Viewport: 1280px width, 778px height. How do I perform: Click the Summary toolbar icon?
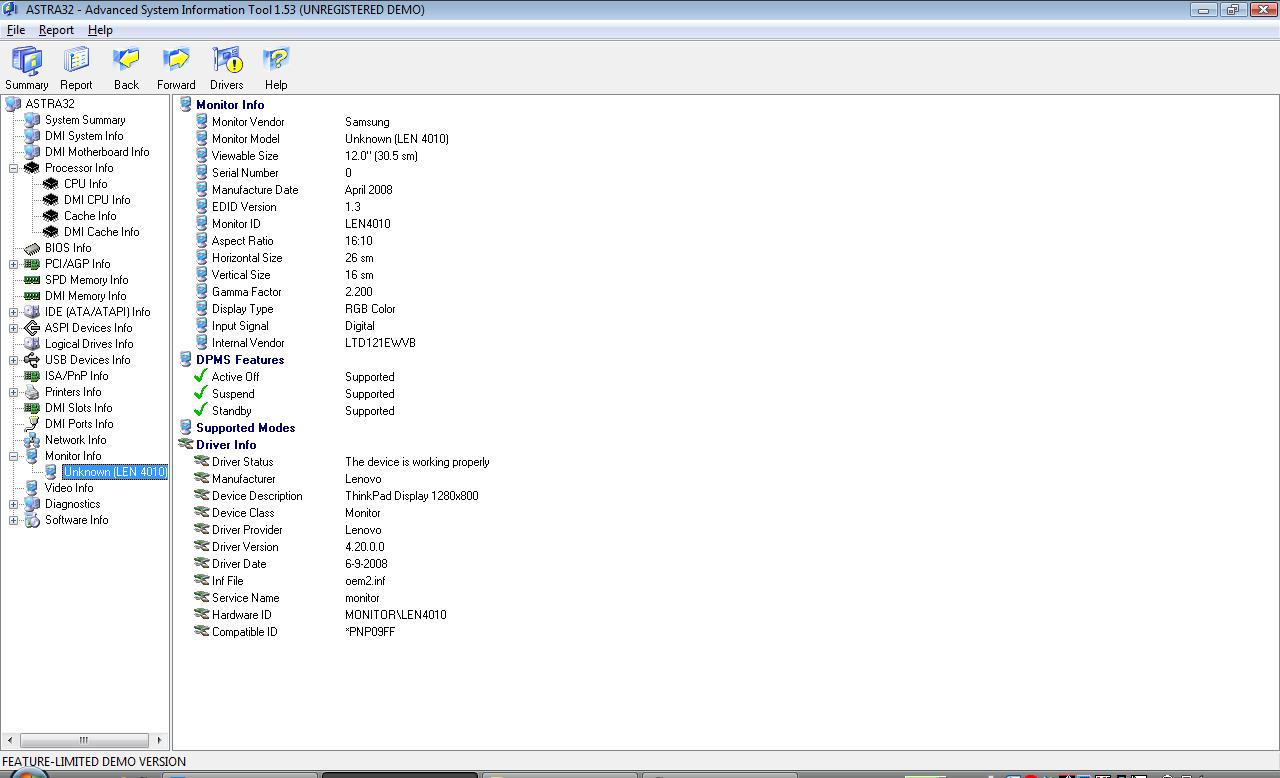pos(27,61)
